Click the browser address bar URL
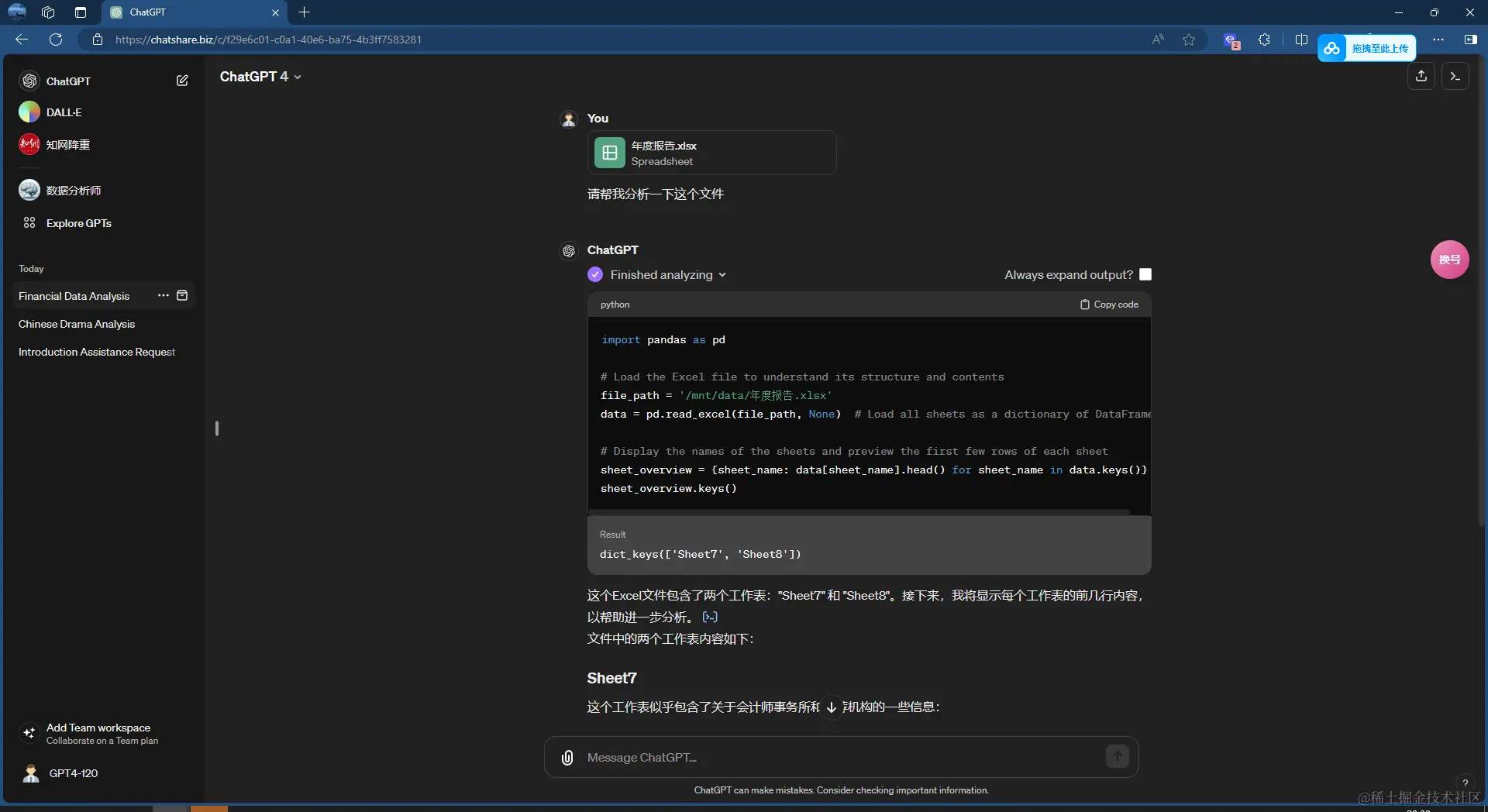Viewport: 1488px width, 812px height. tap(268, 40)
